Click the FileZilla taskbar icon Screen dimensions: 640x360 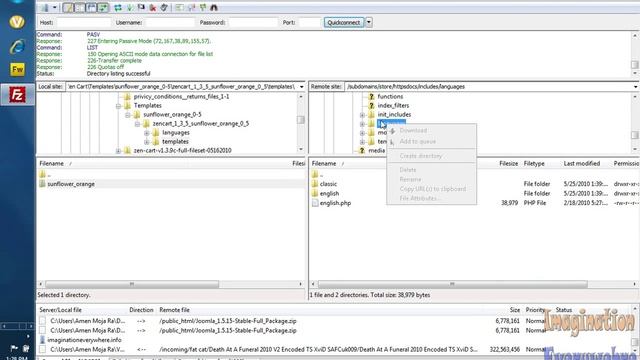pyautogui.click(x=17, y=95)
